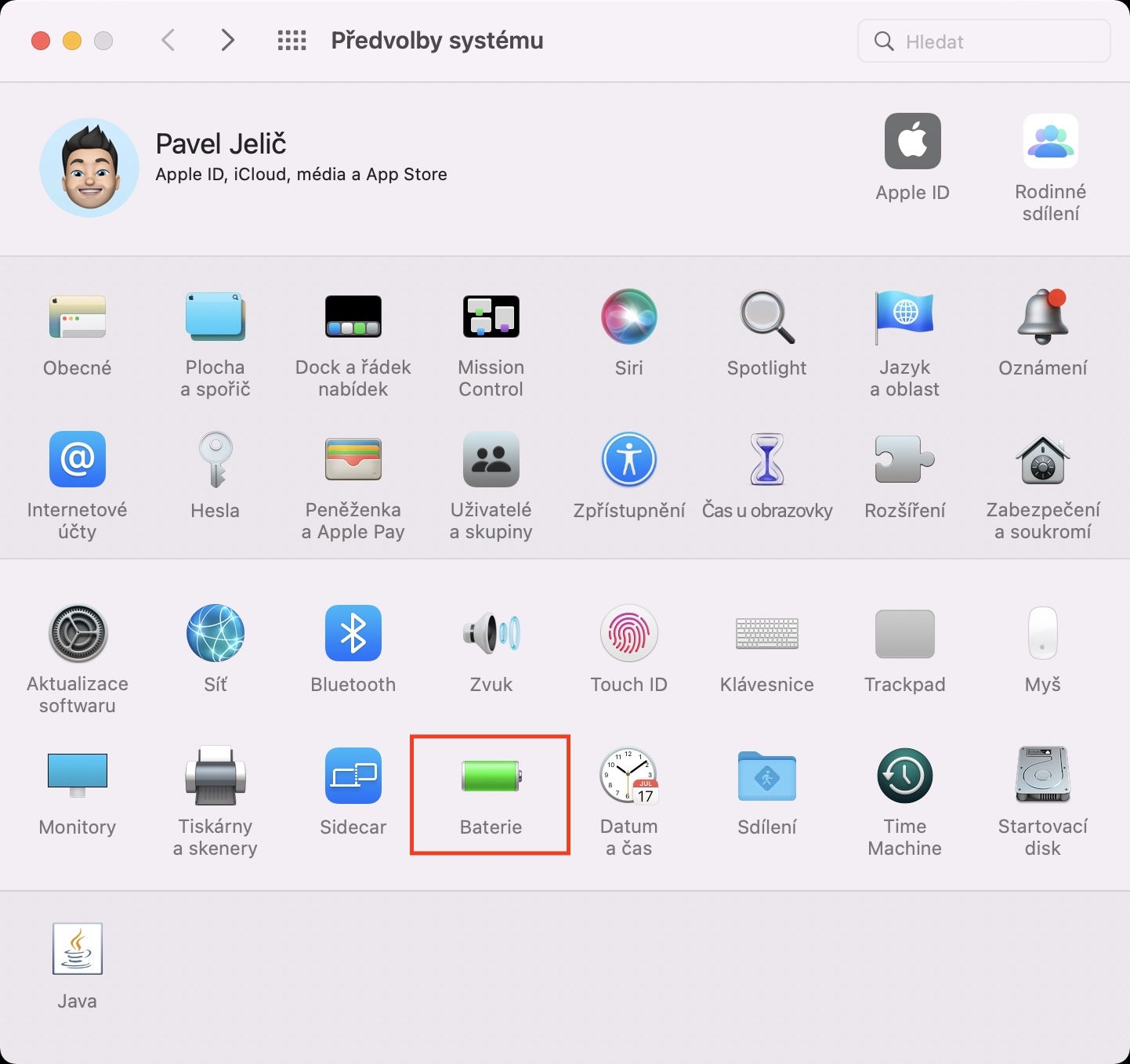The image size is (1130, 1064).
Task: Open Oznámení notification settings
Action: 1043,317
